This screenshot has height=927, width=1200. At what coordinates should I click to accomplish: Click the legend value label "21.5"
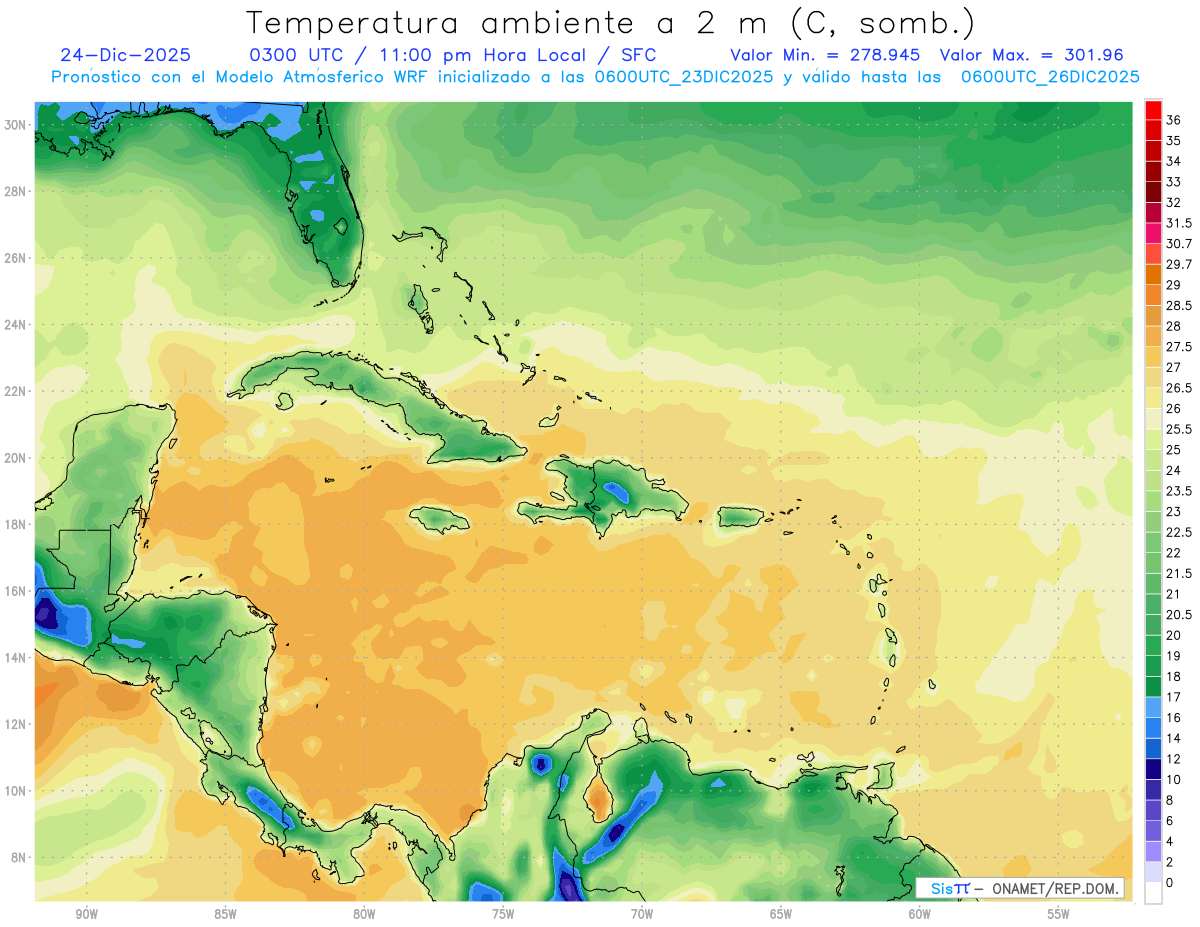[x=1179, y=573]
